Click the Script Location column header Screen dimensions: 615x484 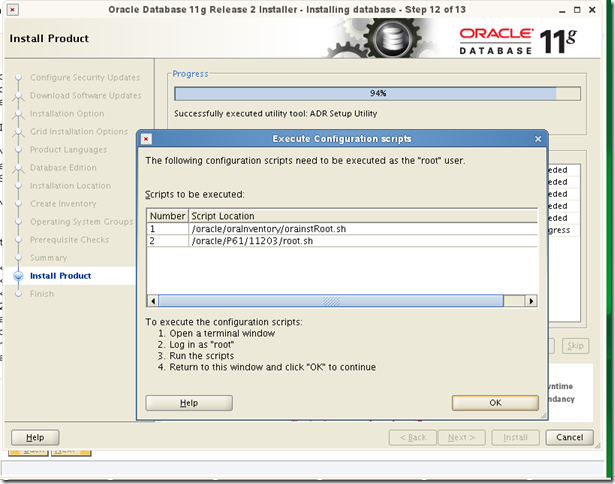click(x=363, y=216)
